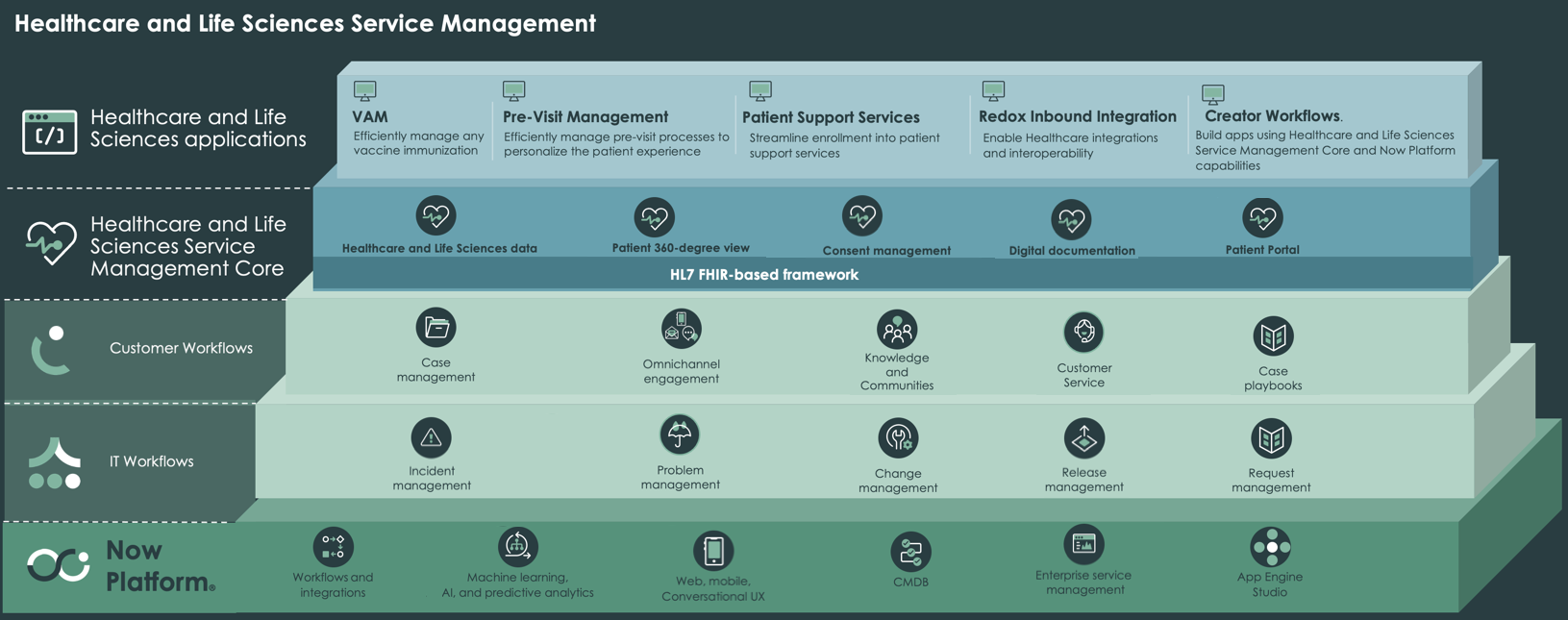Click the Enterprise service management icon
Image resolution: width=1568 pixels, height=620 pixels.
click(x=1083, y=544)
